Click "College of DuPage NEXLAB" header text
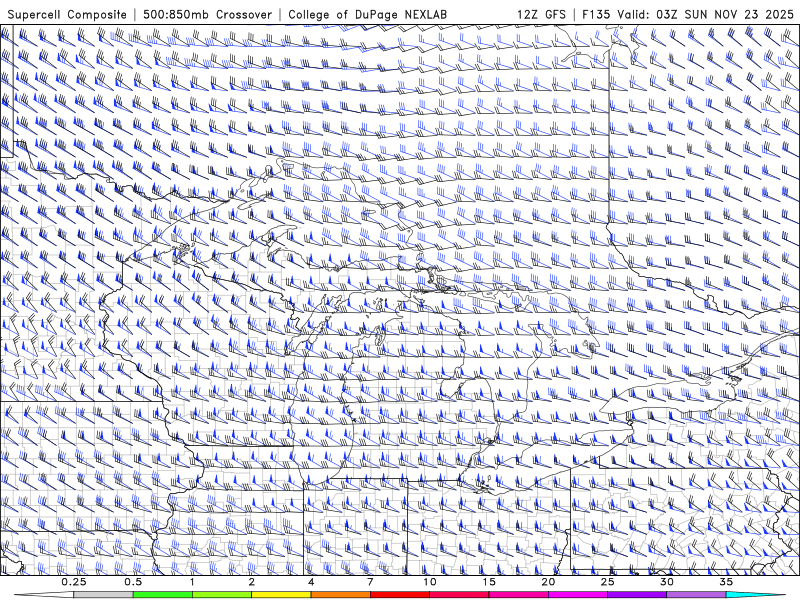This screenshot has height=600, width=800. (367, 15)
